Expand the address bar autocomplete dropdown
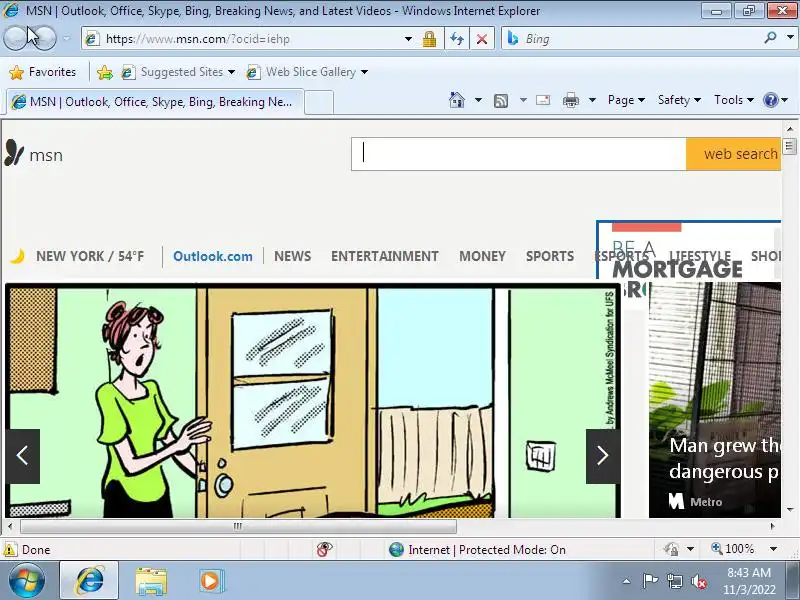Screen dimensions: 800x600 click(408, 39)
